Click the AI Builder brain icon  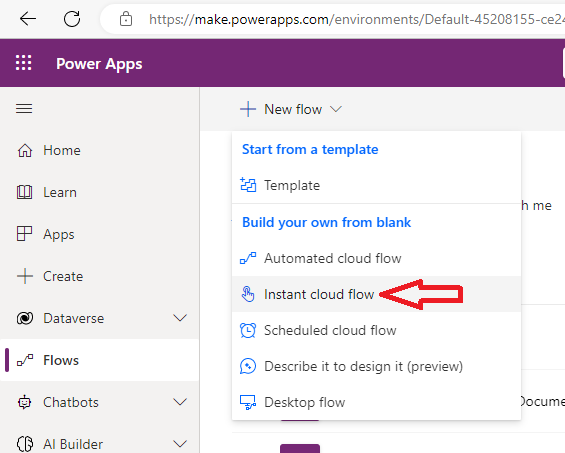(x=25, y=444)
